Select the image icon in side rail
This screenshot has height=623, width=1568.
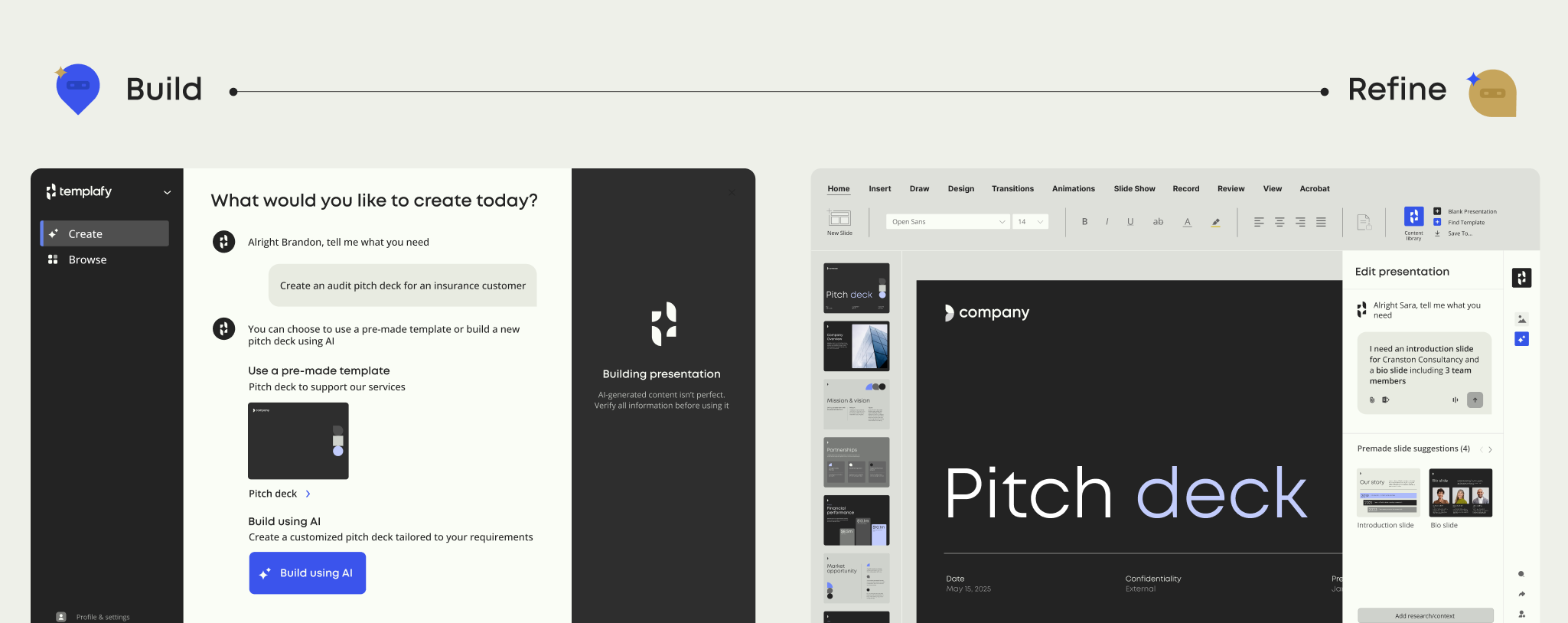(1521, 319)
